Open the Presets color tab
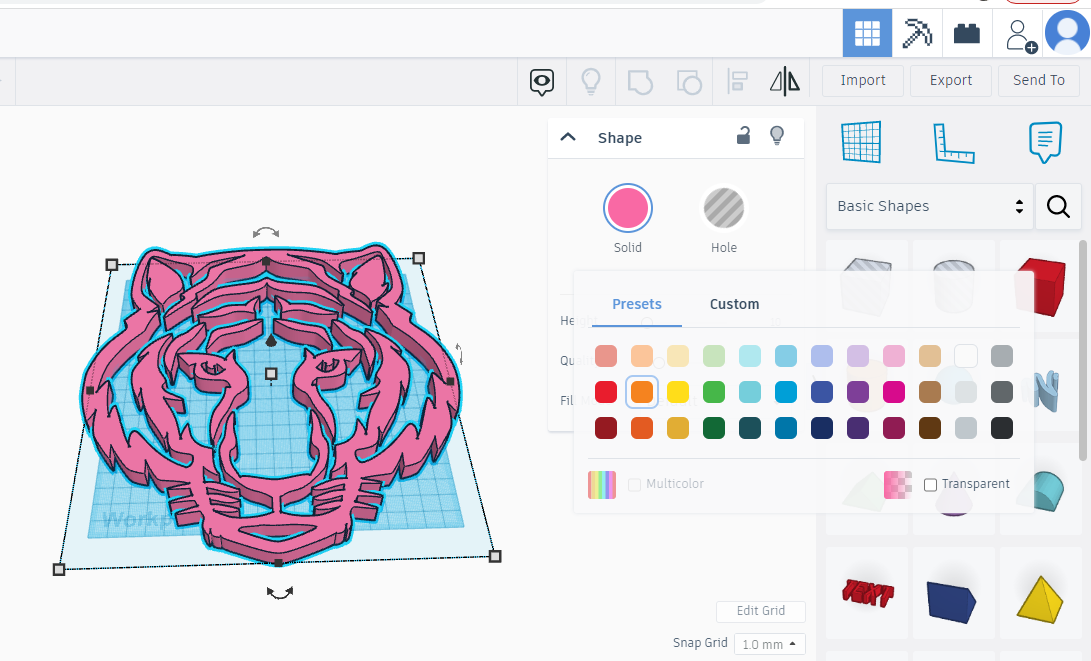Viewport: 1091px width, 661px height. pos(637,304)
